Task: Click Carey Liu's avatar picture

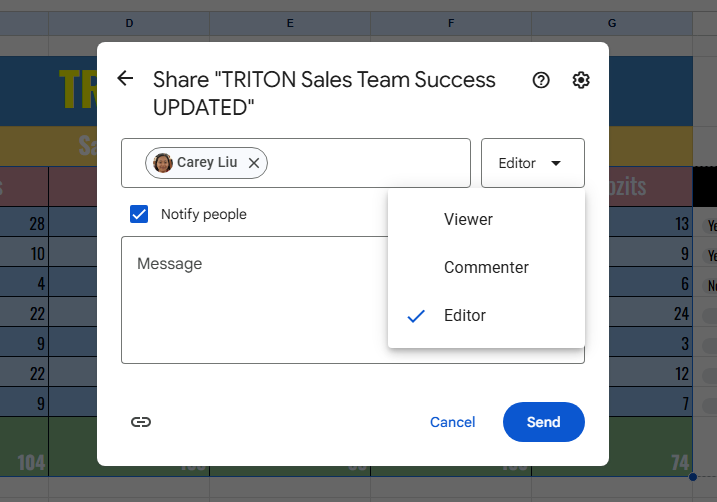Action: (163, 163)
